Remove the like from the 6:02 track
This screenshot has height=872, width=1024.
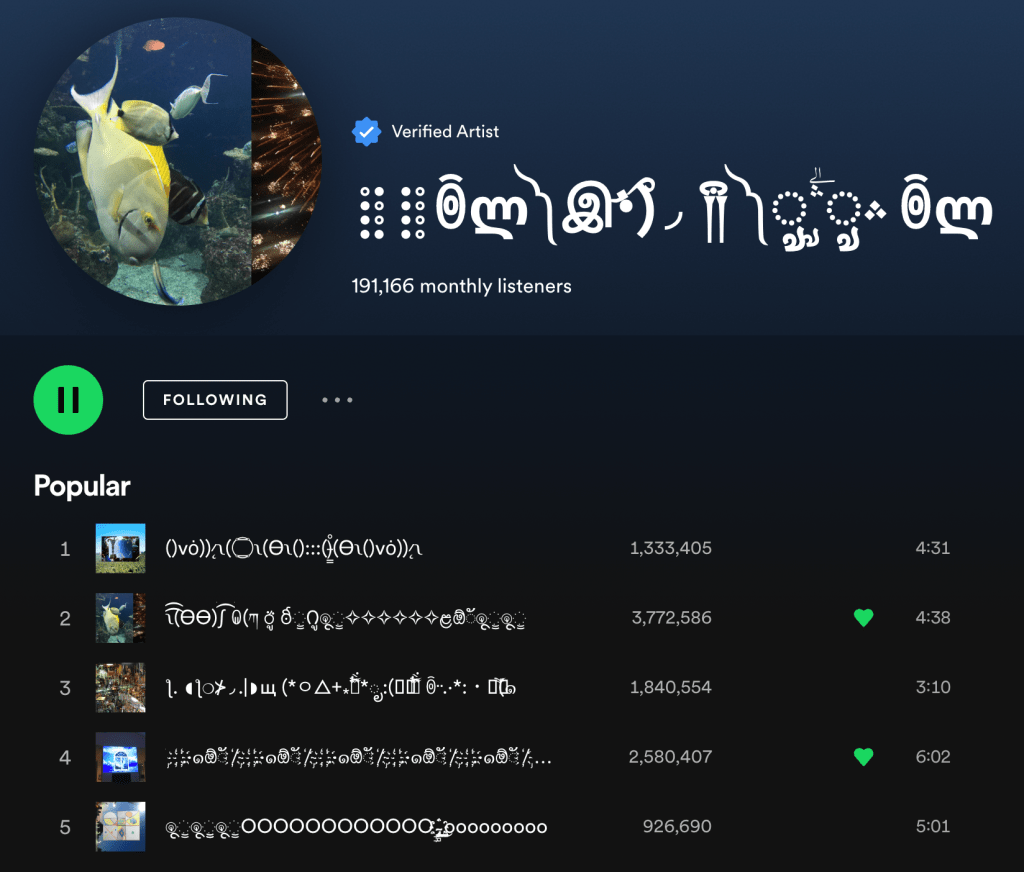[x=863, y=757]
